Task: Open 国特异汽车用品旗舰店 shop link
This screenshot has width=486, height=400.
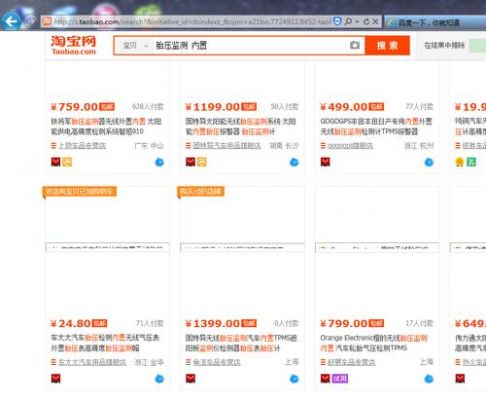Action: point(227,146)
